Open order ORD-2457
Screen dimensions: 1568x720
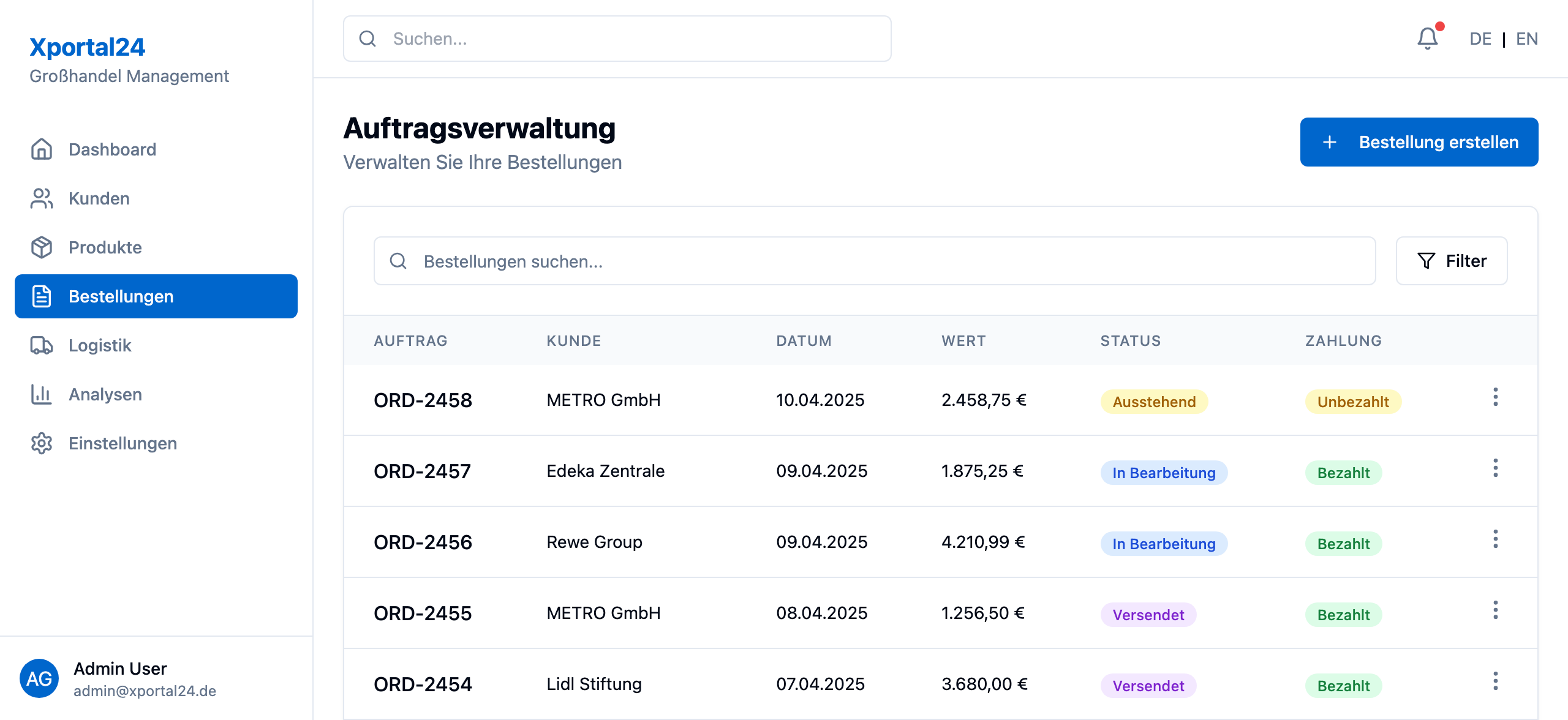pos(423,471)
